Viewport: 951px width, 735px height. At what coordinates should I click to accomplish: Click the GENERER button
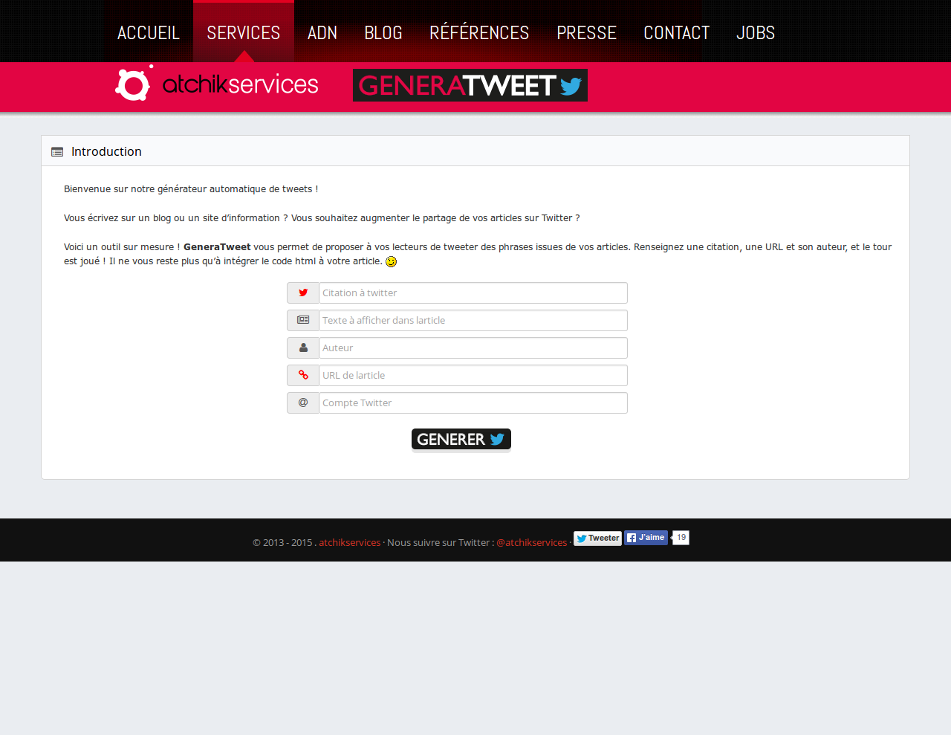click(461, 440)
